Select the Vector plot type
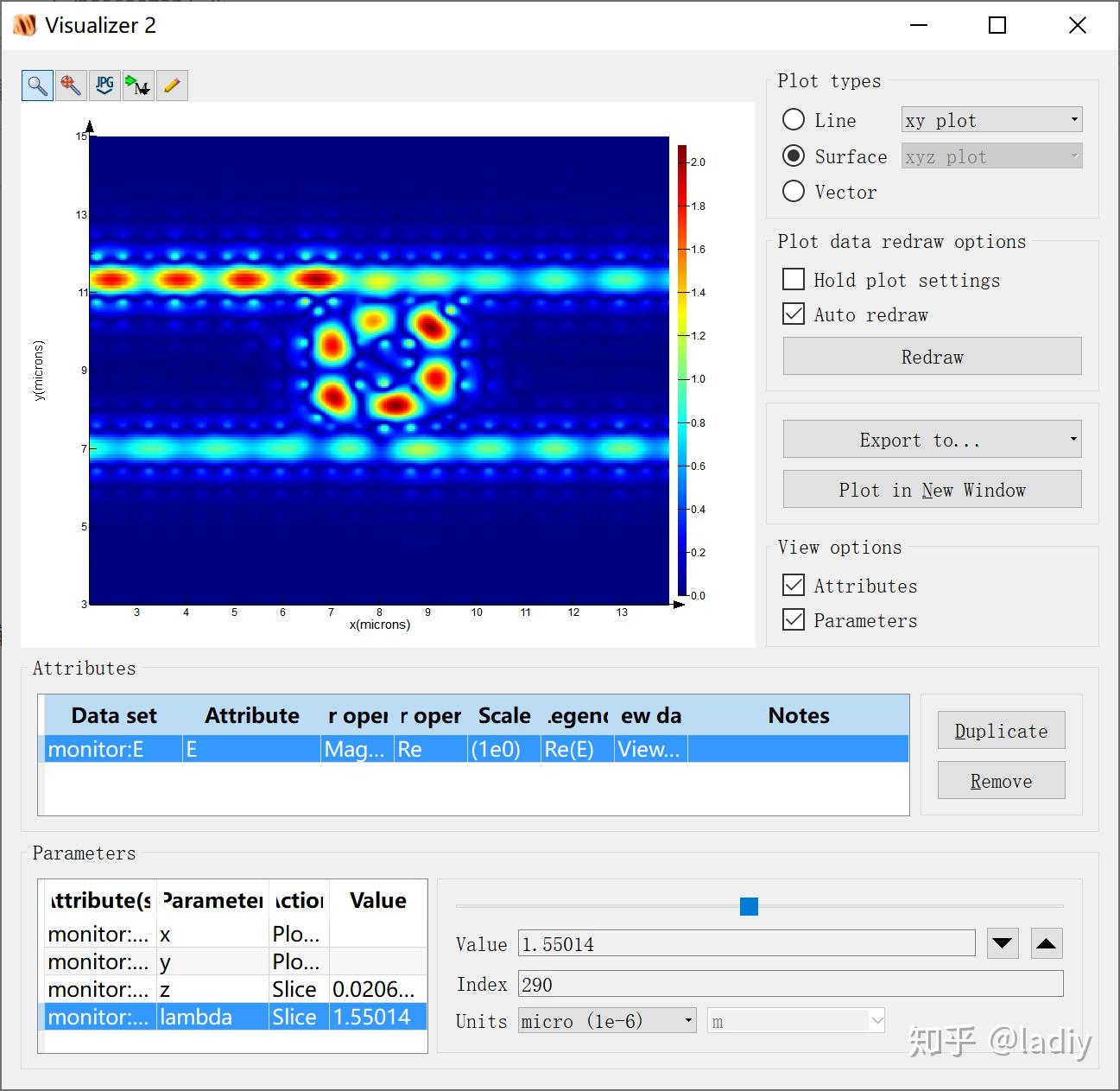This screenshot has height=1091, width=1120. click(x=794, y=191)
